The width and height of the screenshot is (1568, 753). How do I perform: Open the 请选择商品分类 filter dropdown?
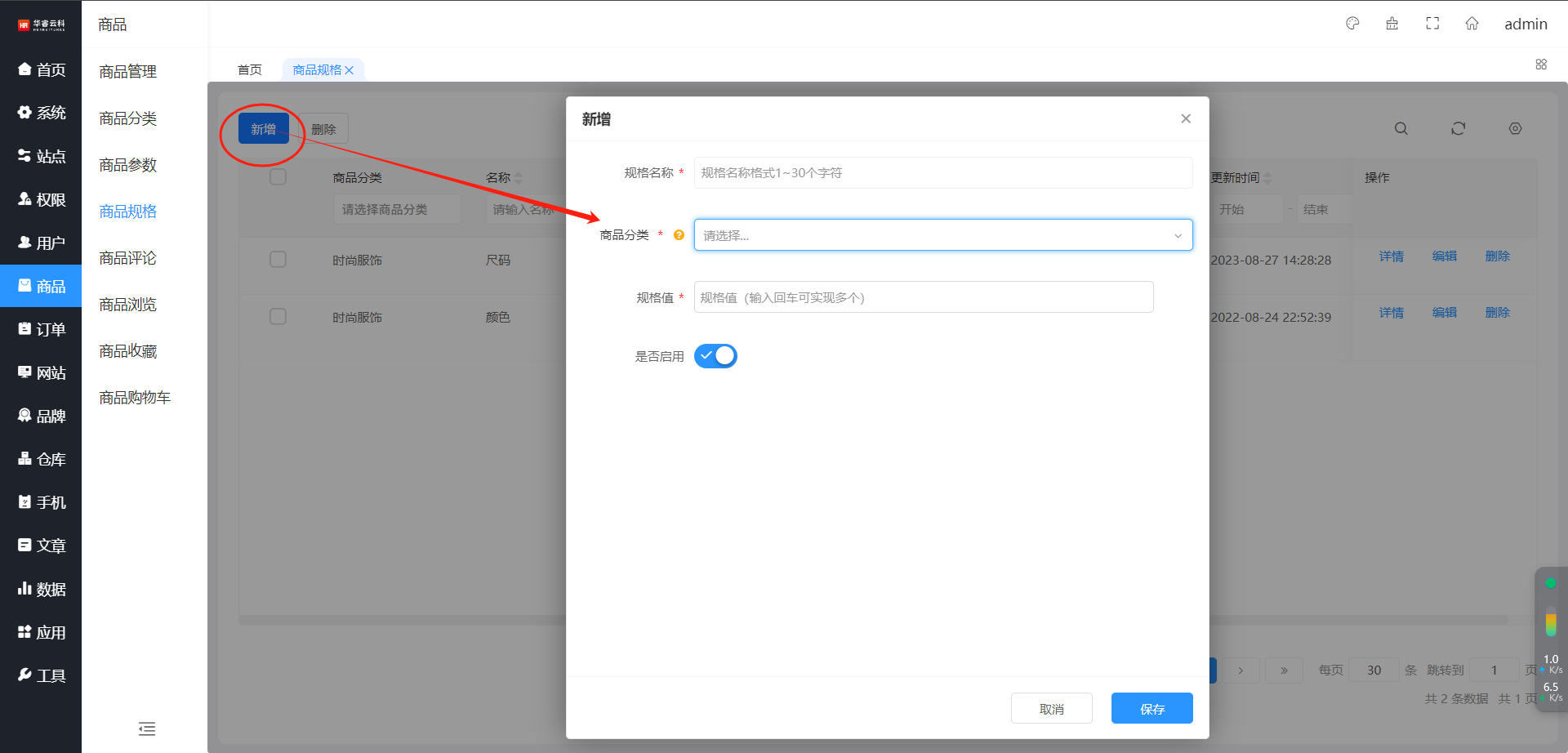pyautogui.click(x=397, y=210)
